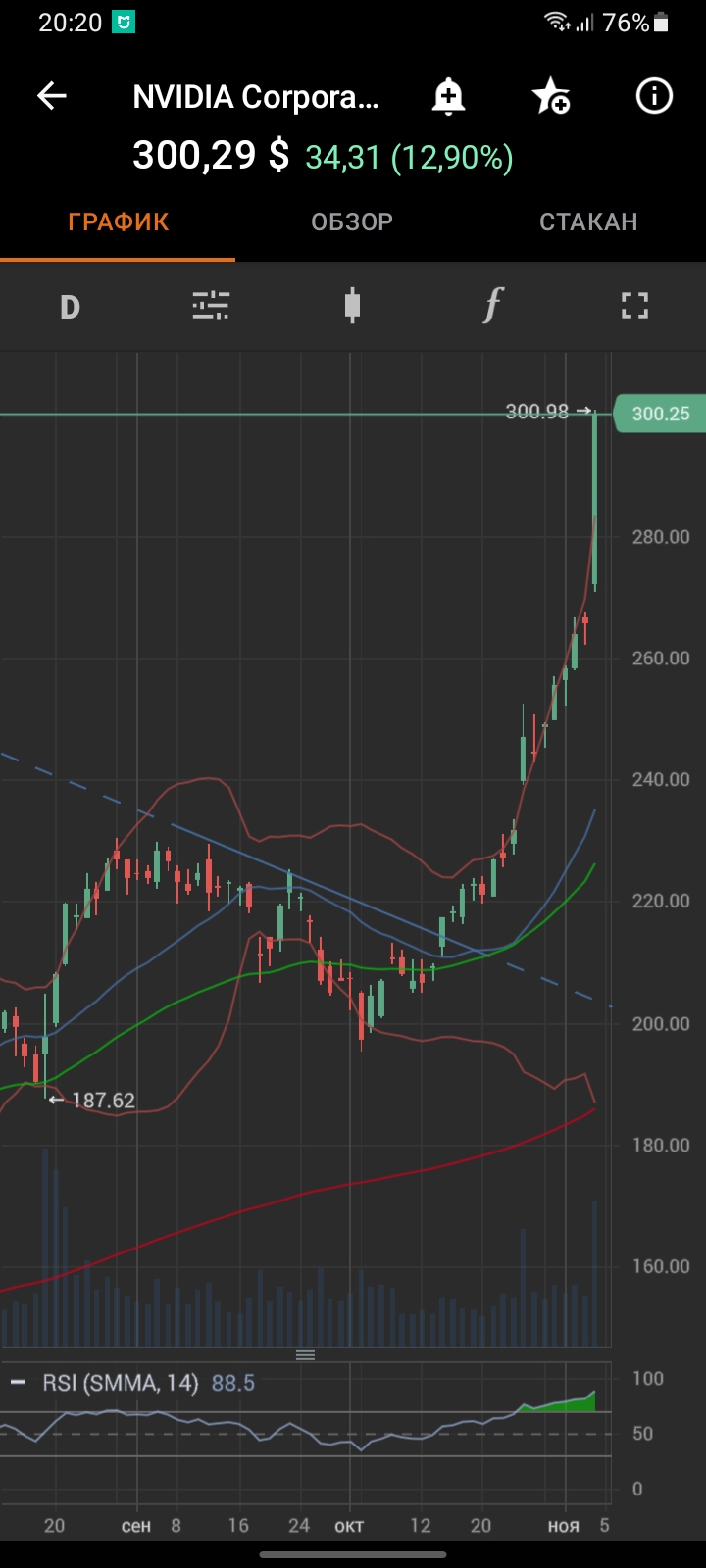Open the D timeframe selector
The height and width of the screenshot is (1568, 706).
[x=70, y=307]
